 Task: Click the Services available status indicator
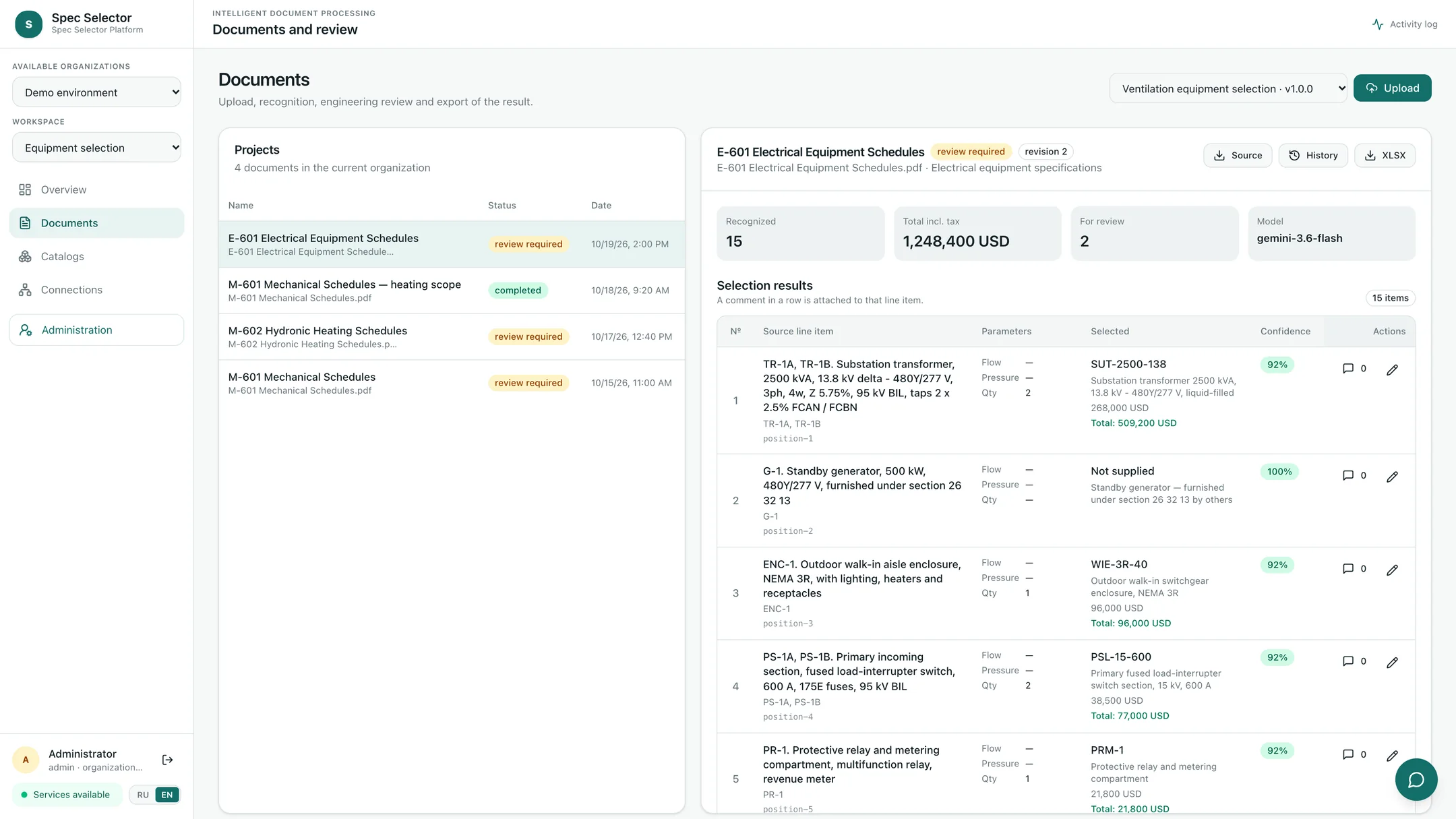tap(67, 795)
